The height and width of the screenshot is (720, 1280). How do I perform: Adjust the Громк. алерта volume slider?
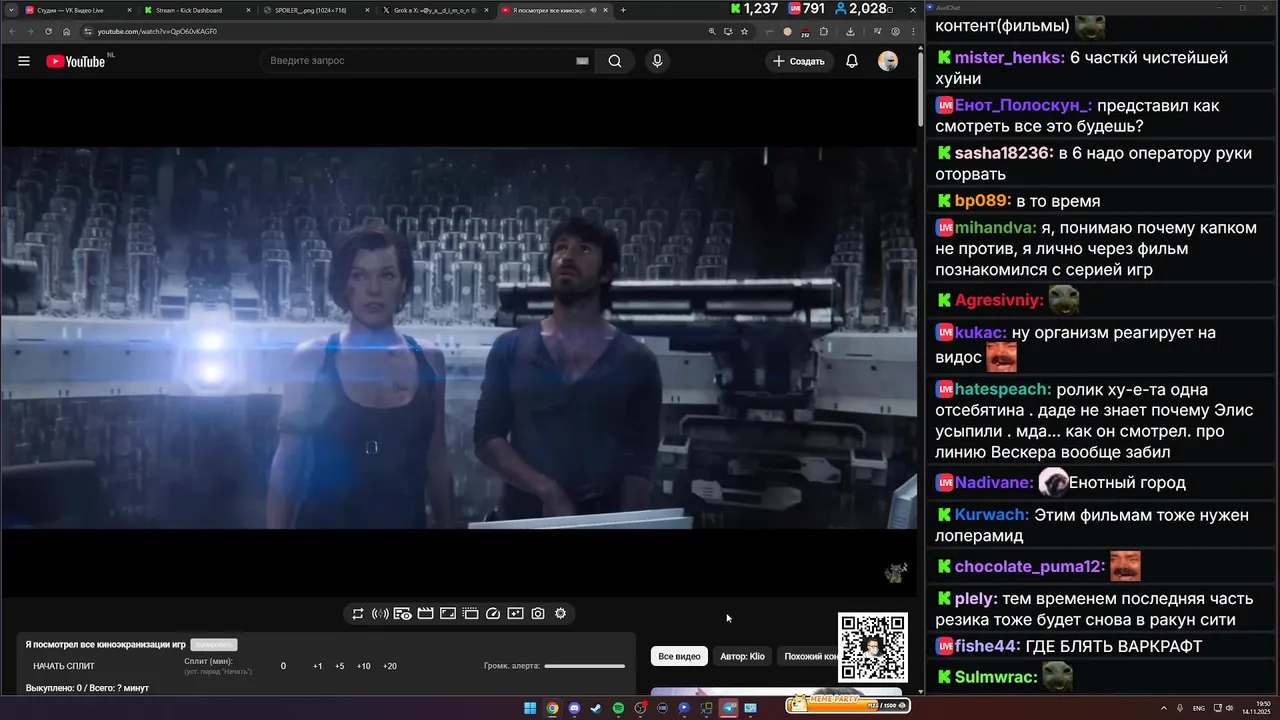pos(585,666)
